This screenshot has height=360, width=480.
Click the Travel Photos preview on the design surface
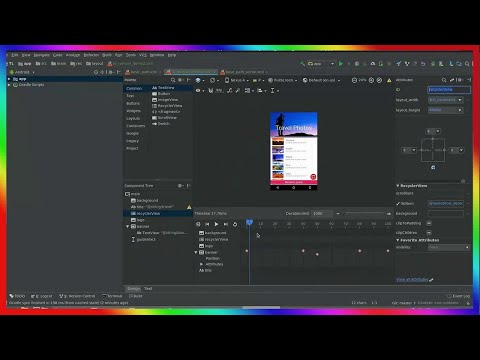pos(294,151)
